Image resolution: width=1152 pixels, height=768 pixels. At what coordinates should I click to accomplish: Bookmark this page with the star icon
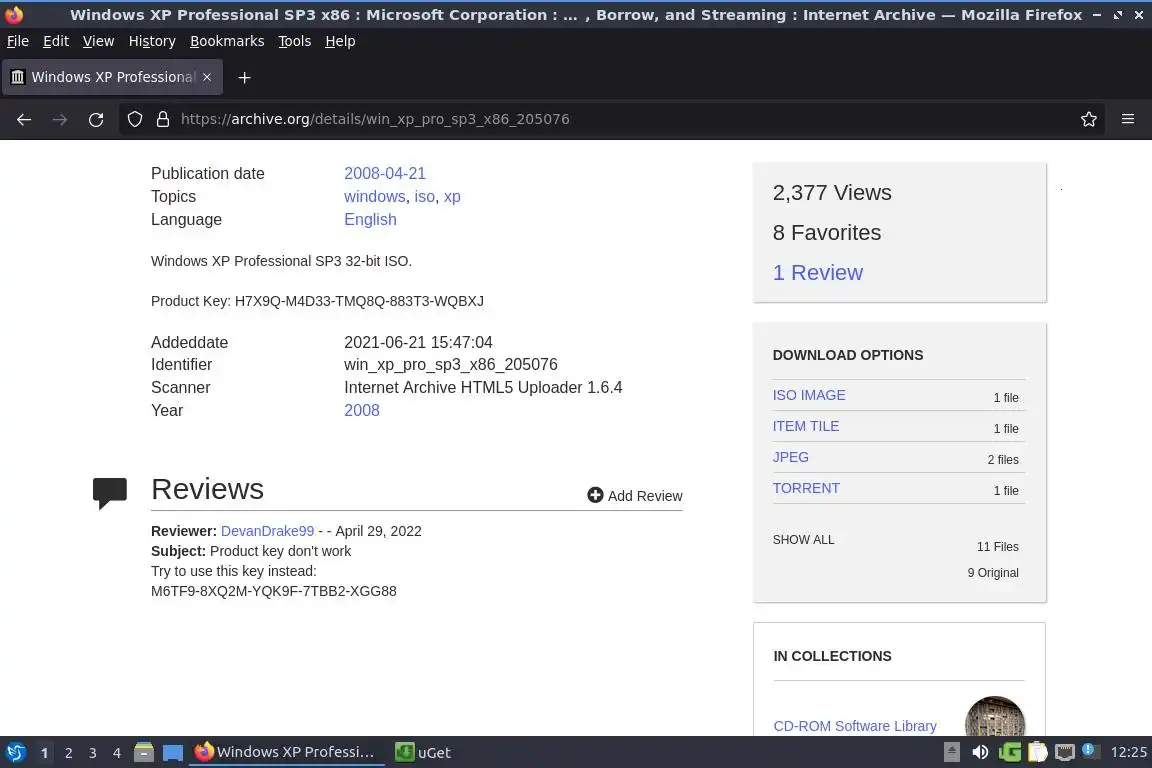(x=1089, y=119)
